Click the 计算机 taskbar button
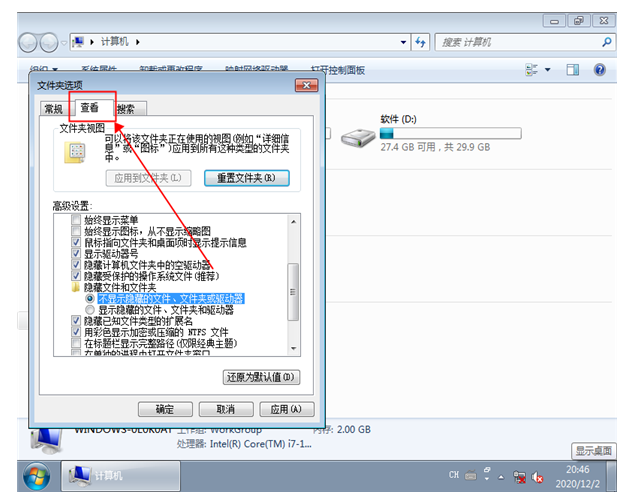631x498 pixels. click(x=120, y=476)
